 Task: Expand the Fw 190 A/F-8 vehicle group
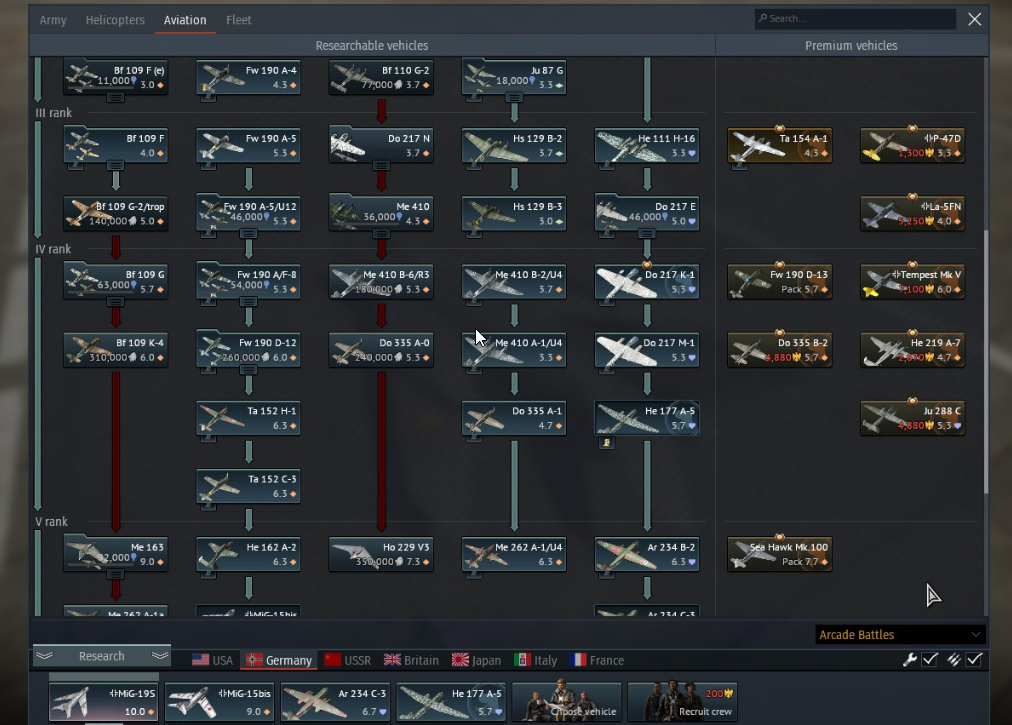click(x=248, y=302)
